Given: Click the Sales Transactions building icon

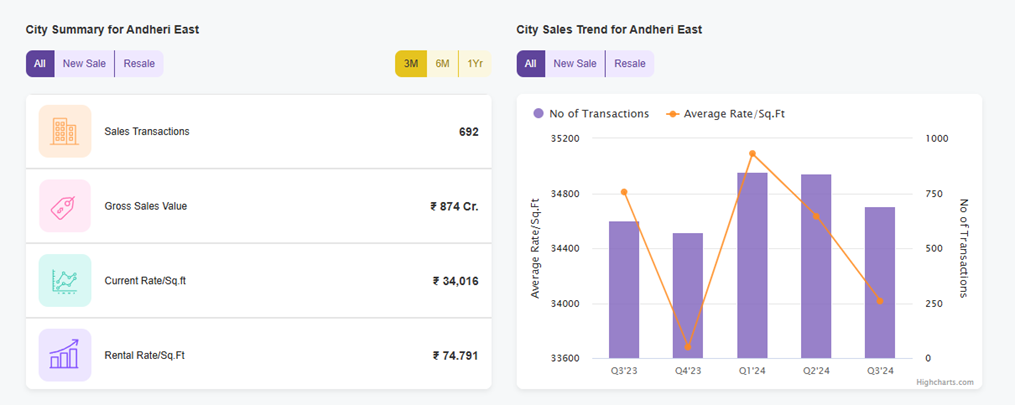Looking at the screenshot, I should coord(65,131).
